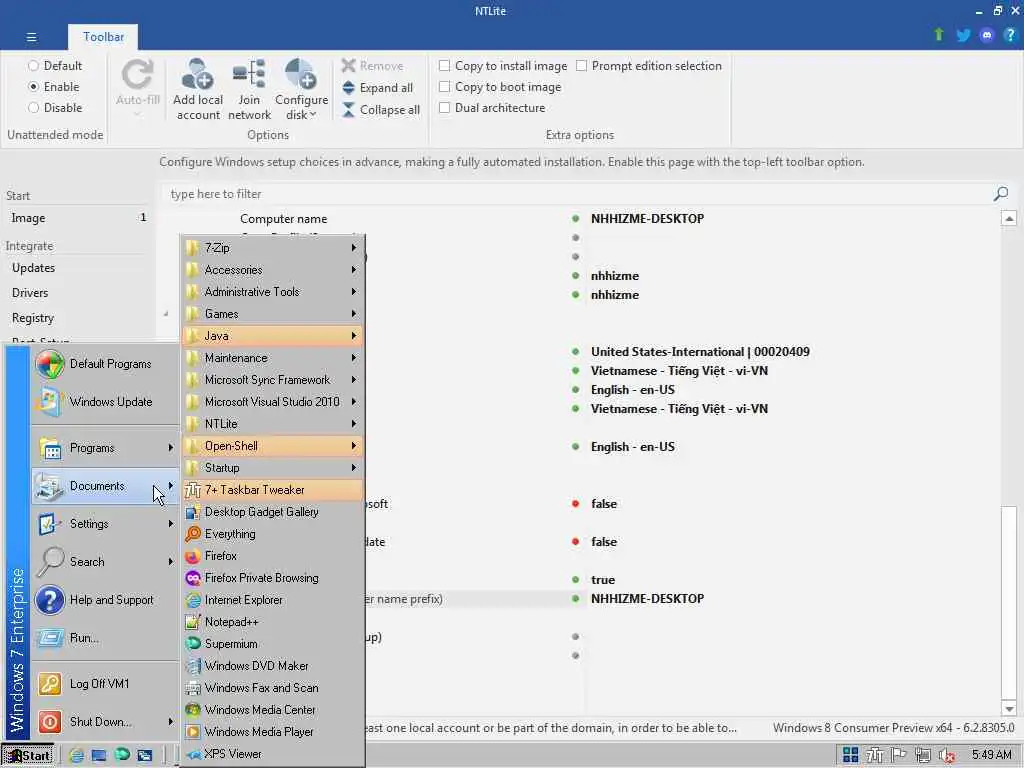The width and height of the screenshot is (1024, 768).
Task: Open the Documents Start menu item
Action: pyautogui.click(x=105, y=486)
